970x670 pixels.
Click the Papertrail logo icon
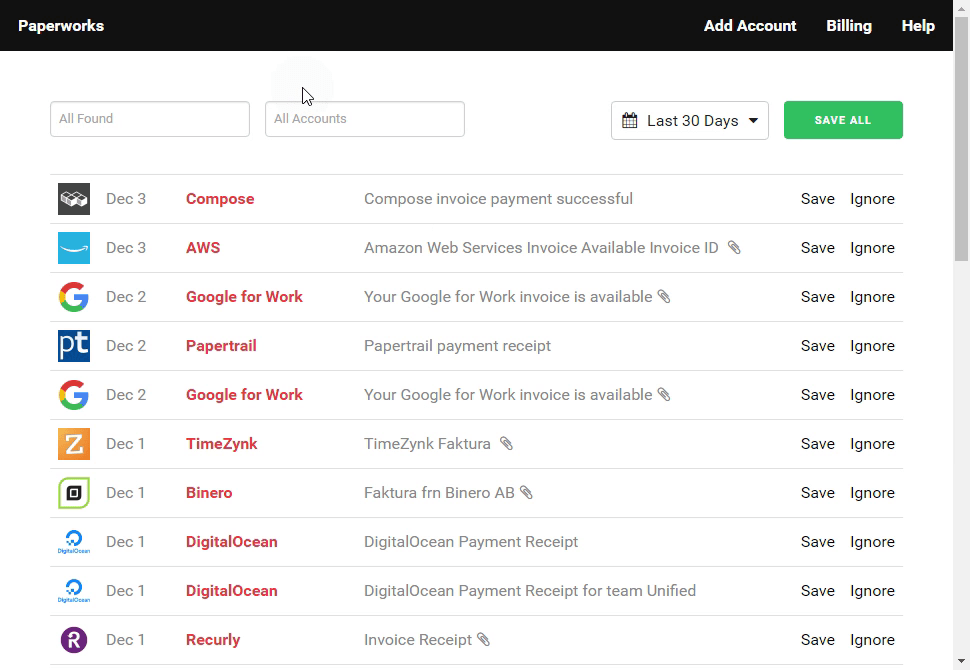coord(73,345)
